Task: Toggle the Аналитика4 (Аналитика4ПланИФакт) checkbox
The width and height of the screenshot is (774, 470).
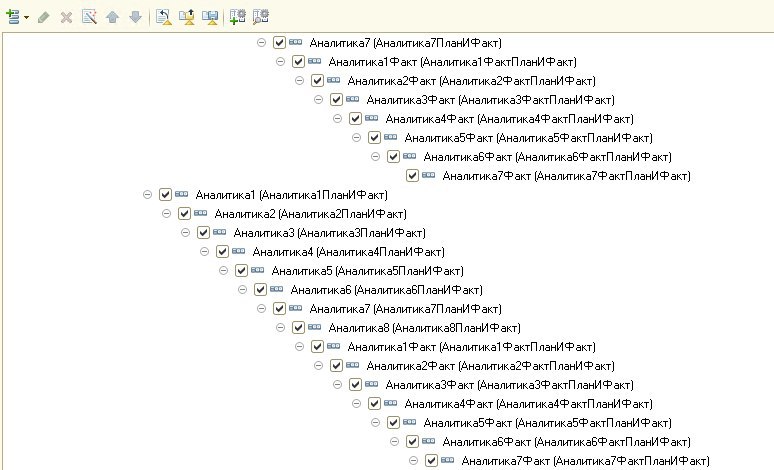Action: [x=222, y=251]
